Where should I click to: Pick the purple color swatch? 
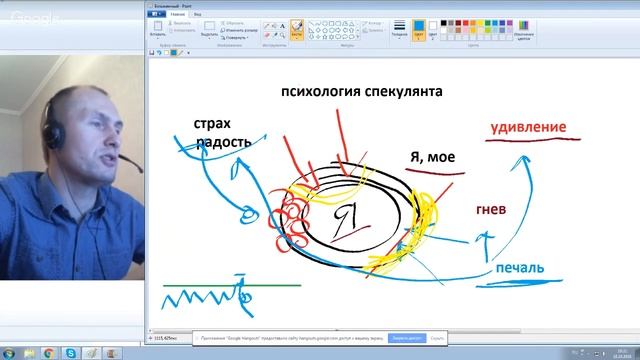tap(509, 23)
